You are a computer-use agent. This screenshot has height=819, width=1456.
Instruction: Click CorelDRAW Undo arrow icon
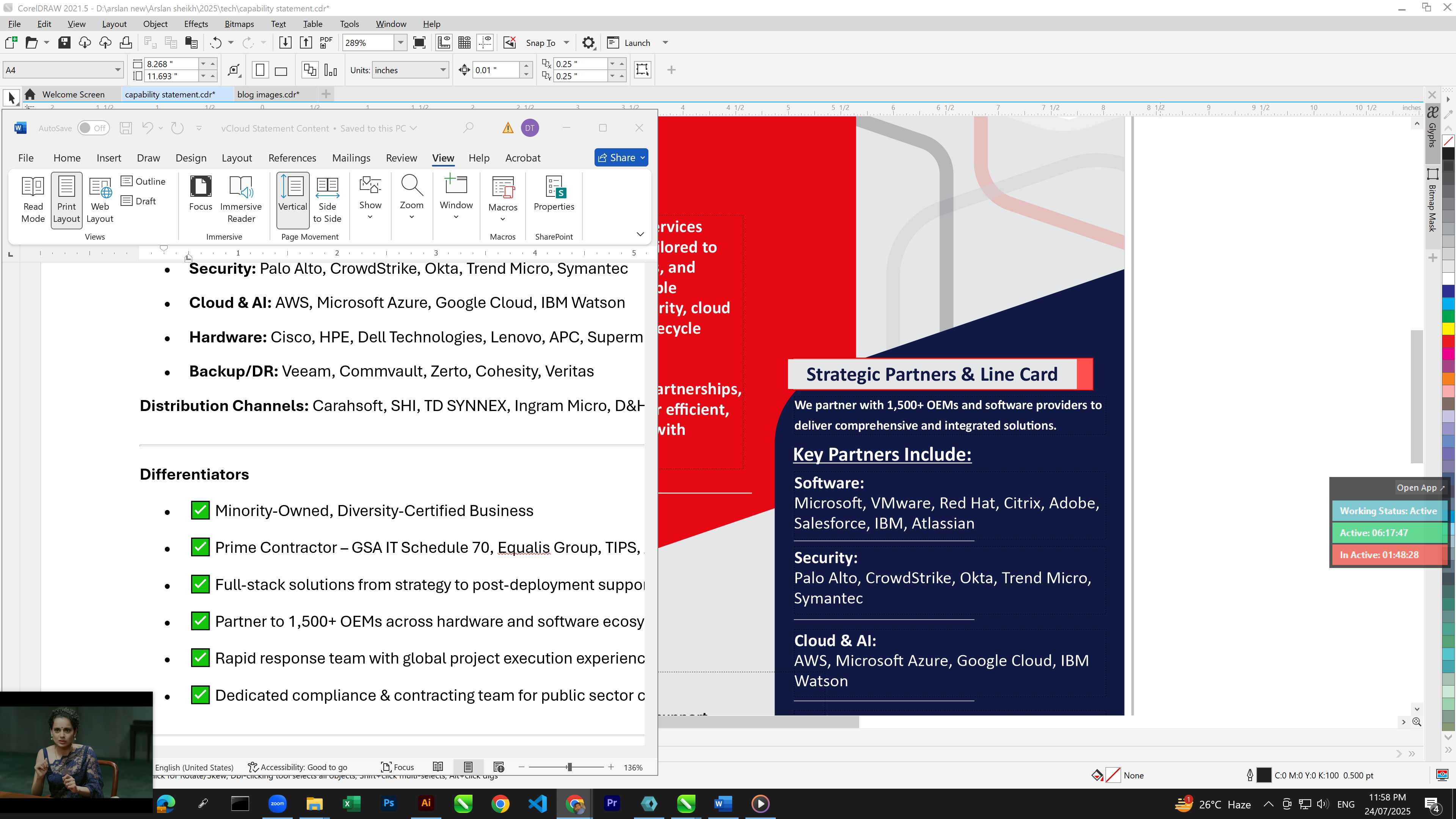[x=215, y=42]
